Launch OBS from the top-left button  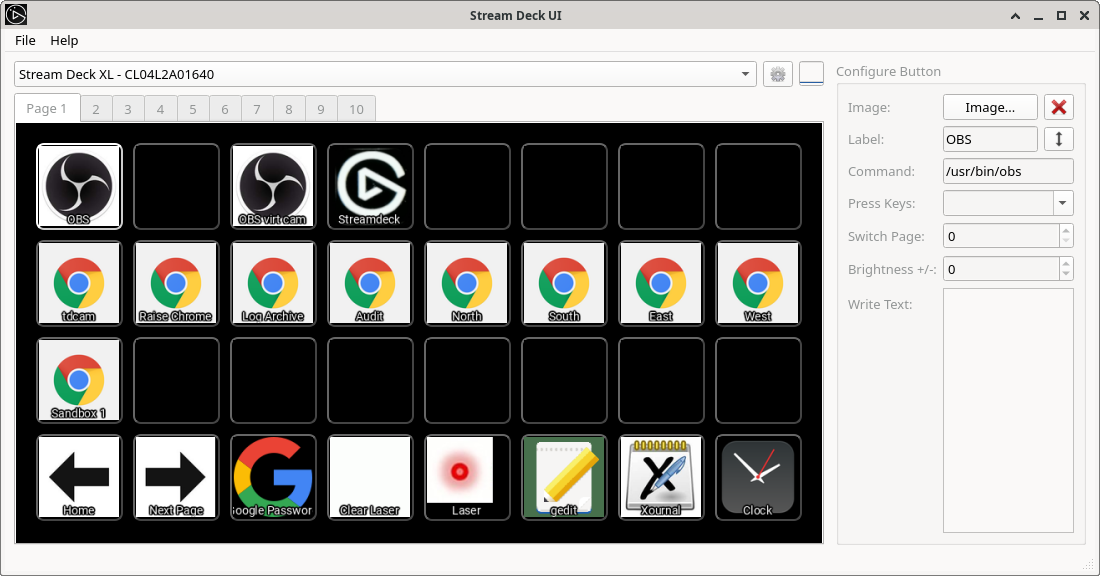79,186
